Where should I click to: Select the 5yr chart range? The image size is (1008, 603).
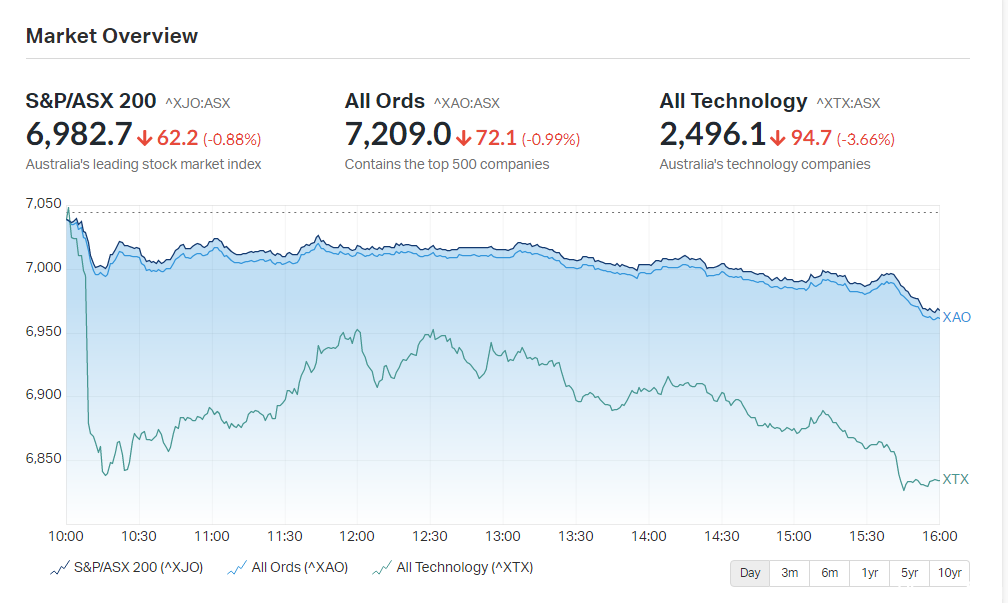pos(909,573)
